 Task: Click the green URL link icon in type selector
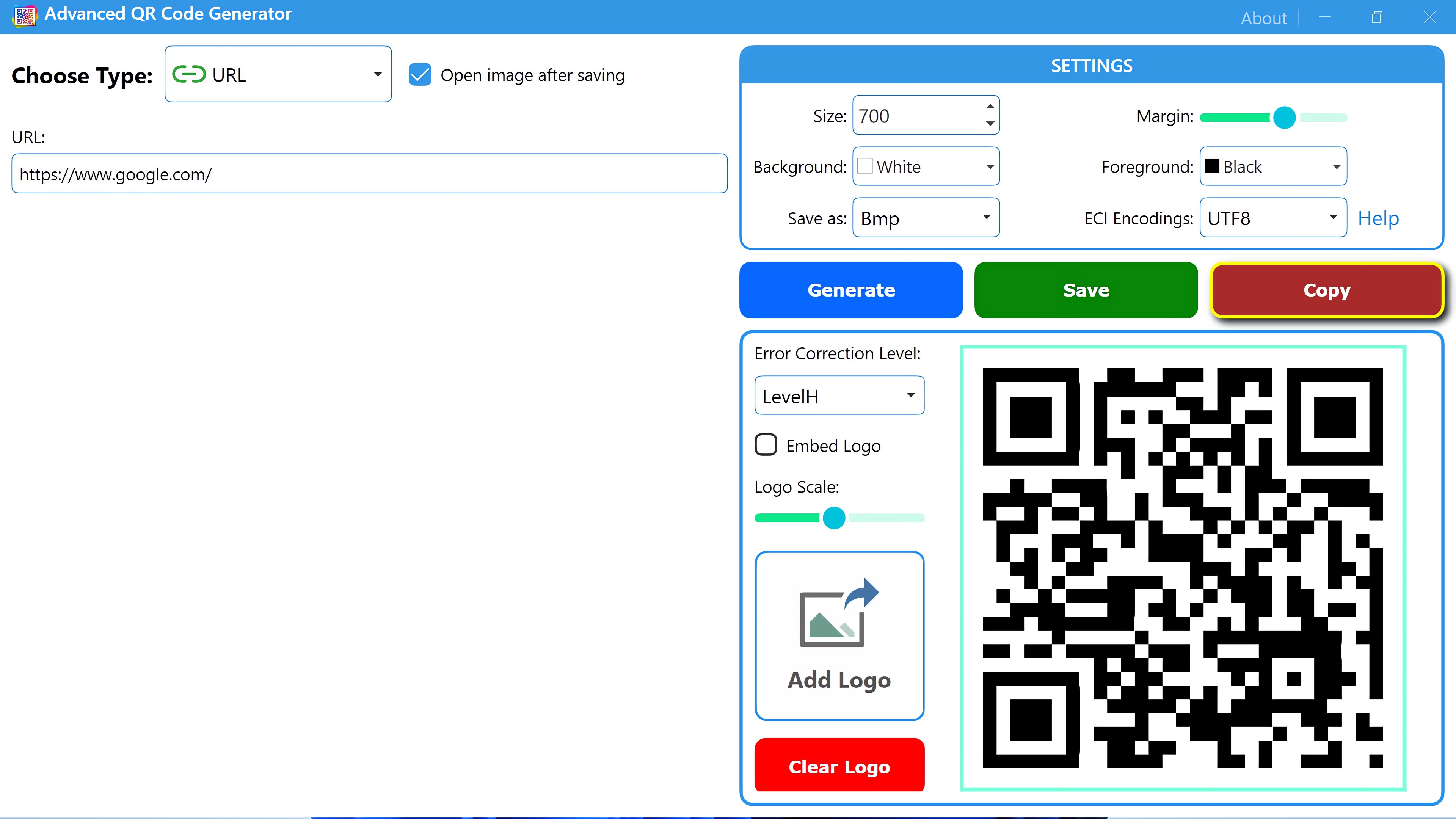click(189, 74)
